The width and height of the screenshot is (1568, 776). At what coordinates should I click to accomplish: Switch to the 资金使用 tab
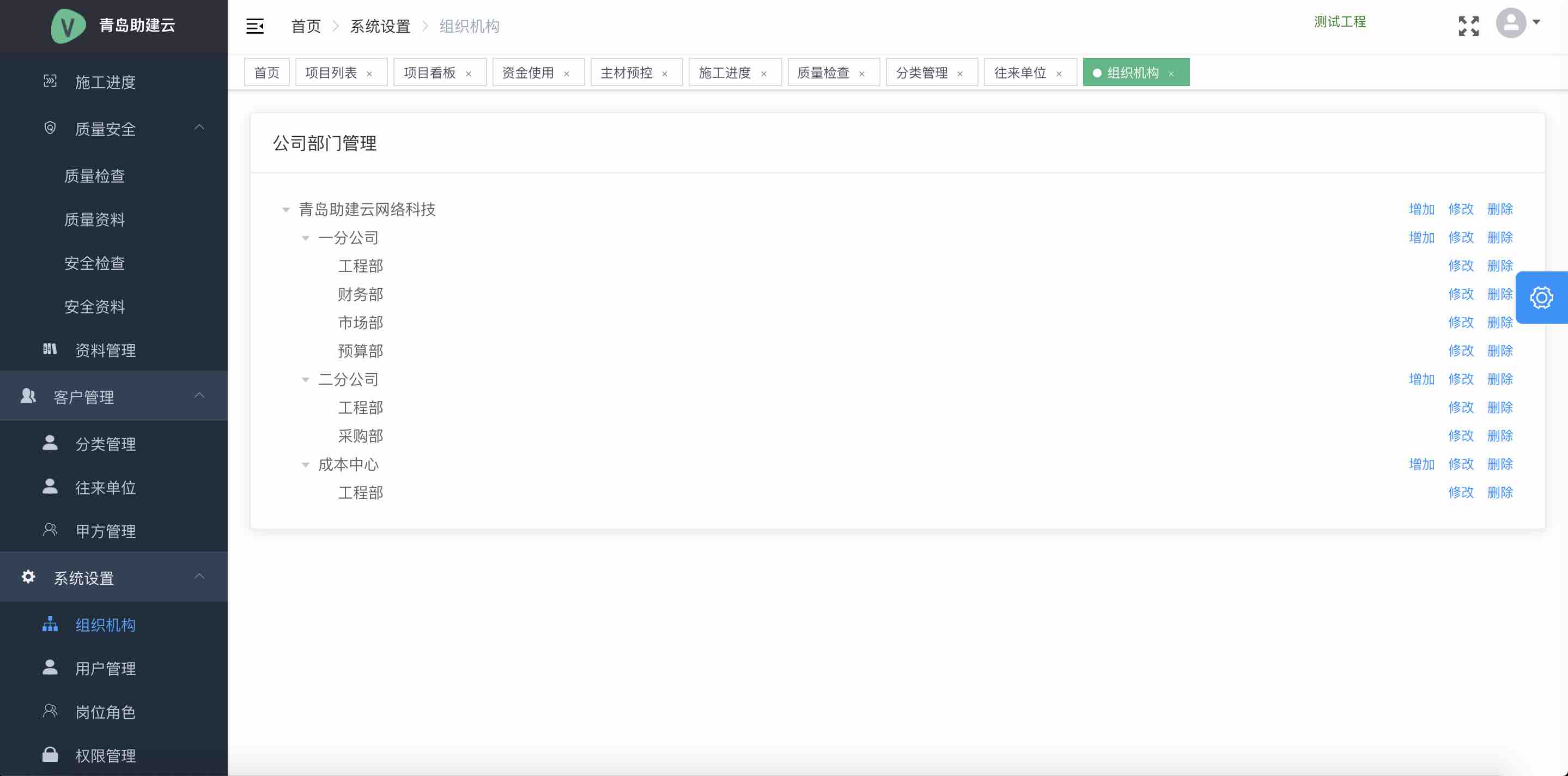pyautogui.click(x=528, y=73)
